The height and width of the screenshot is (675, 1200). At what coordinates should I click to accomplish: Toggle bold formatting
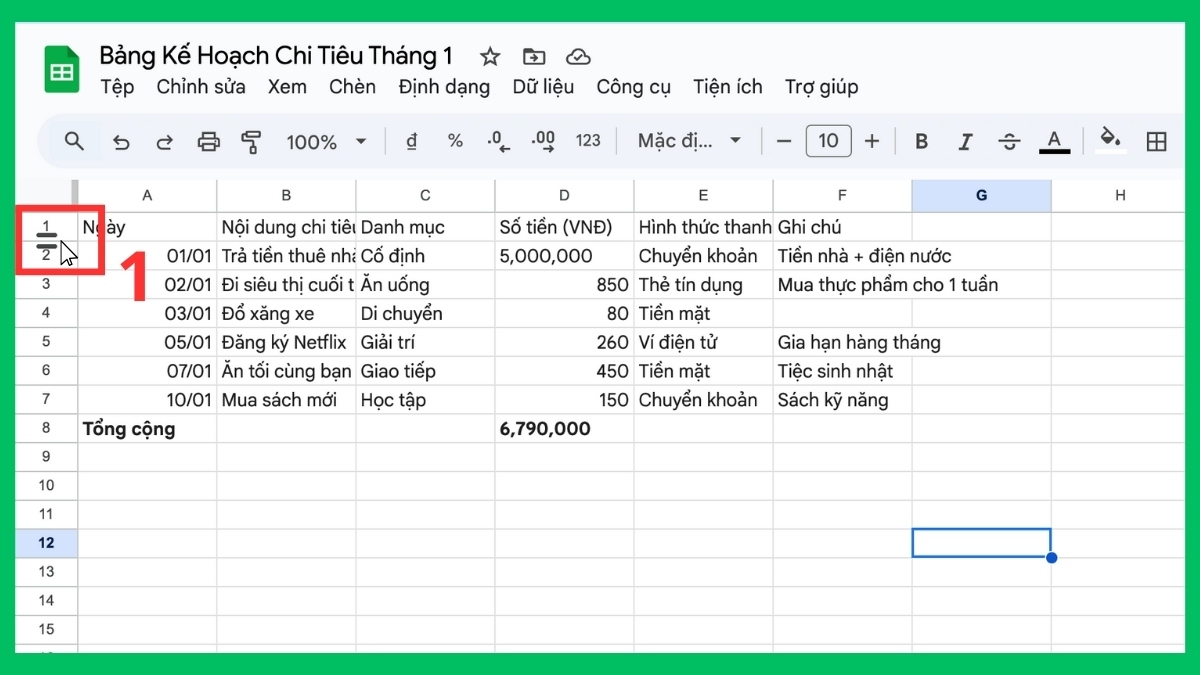point(921,141)
